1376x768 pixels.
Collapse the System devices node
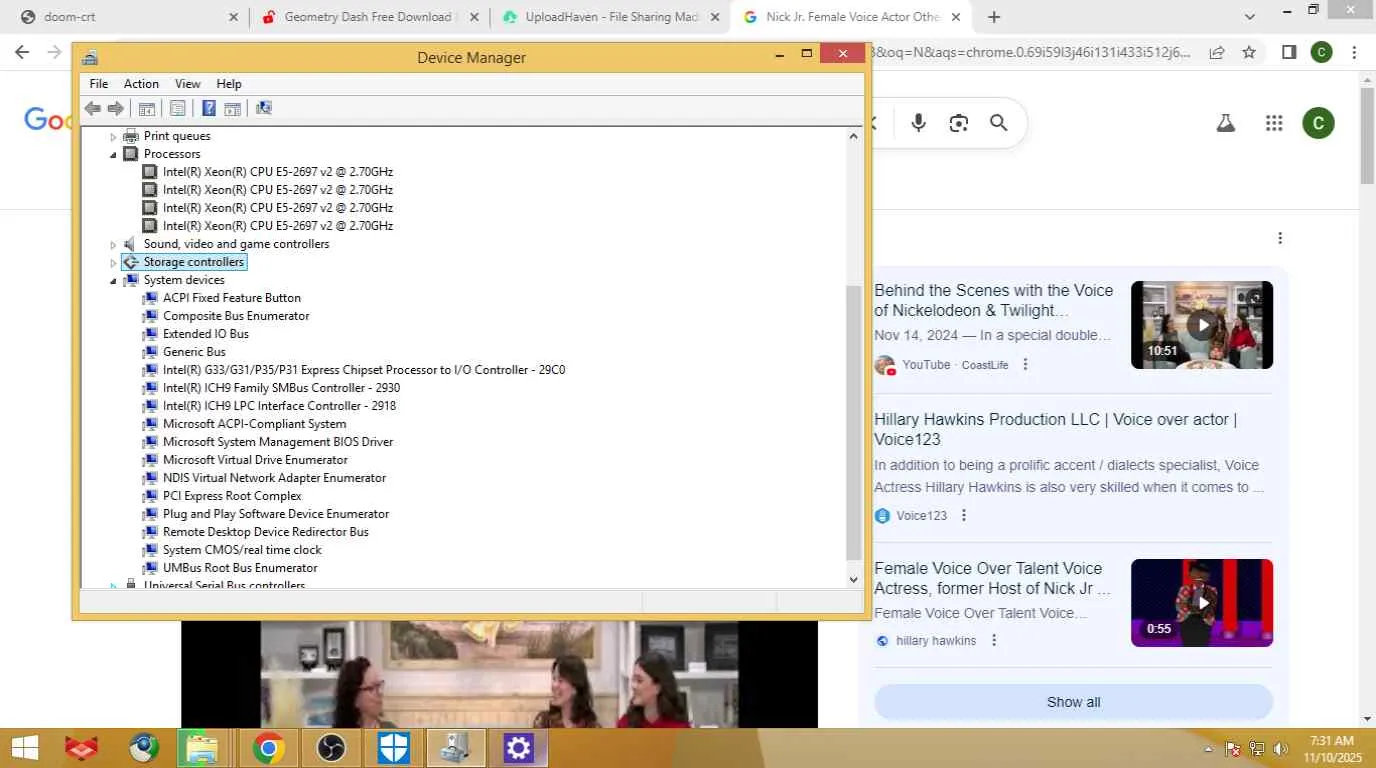coord(113,280)
